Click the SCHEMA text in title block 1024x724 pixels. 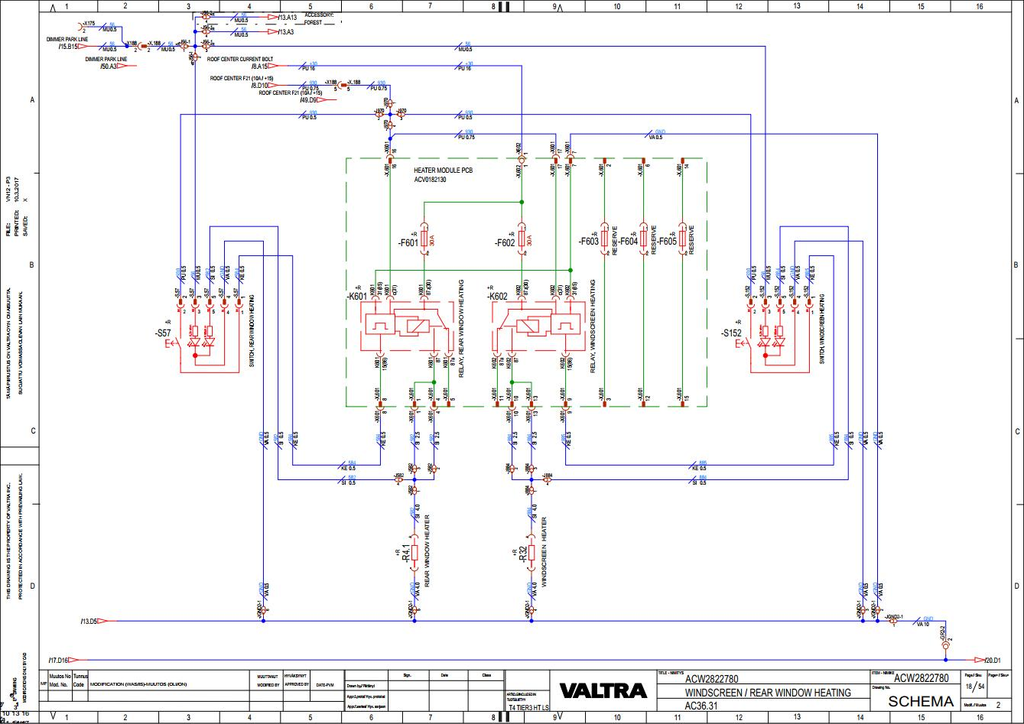(921, 702)
